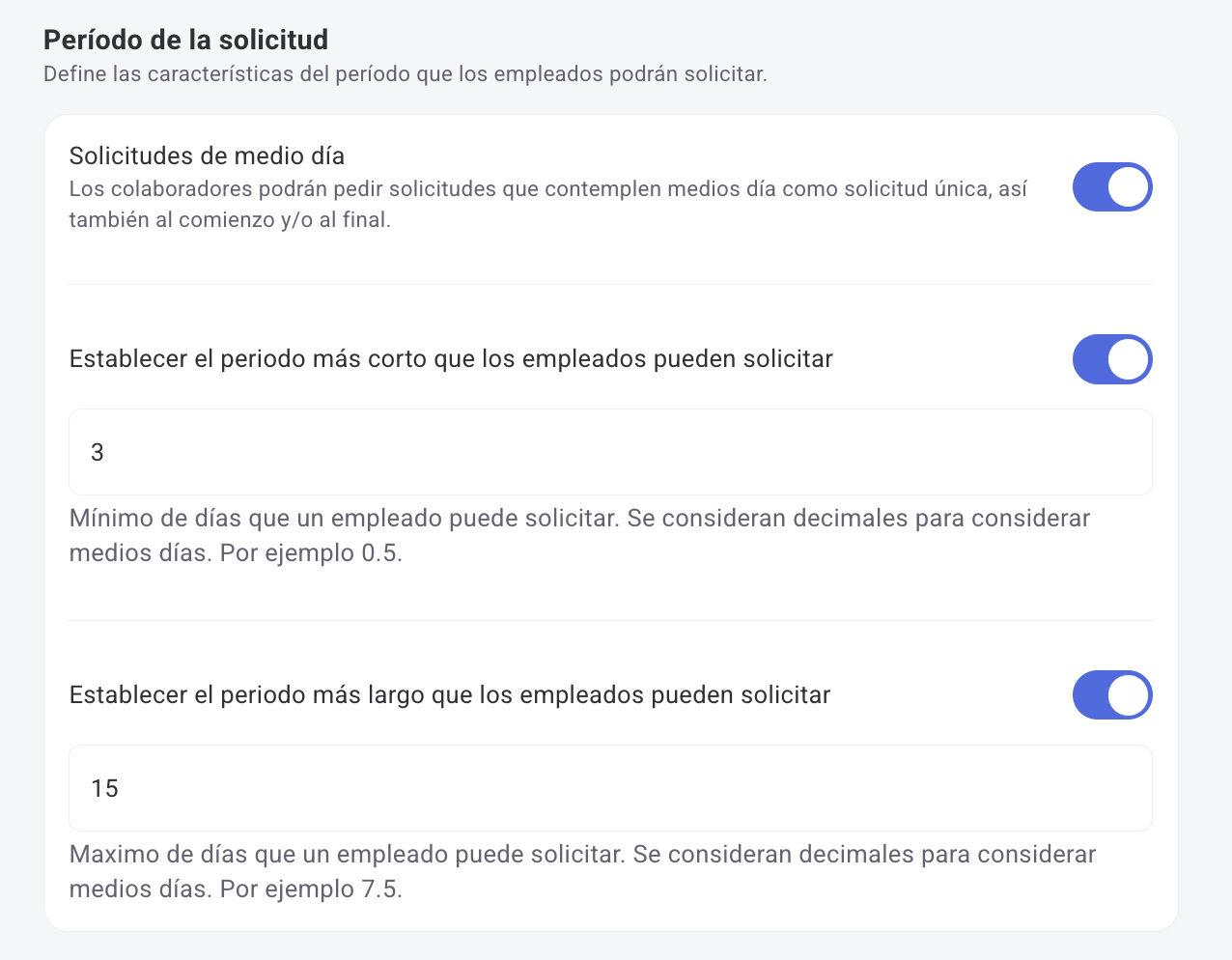This screenshot has width=1232, height=960.
Task: Click the value 15 inside its field
Action: (x=102, y=788)
